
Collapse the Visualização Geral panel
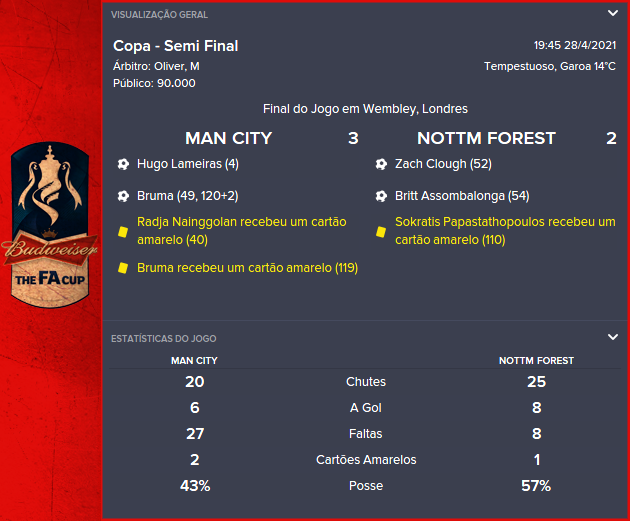click(612, 14)
